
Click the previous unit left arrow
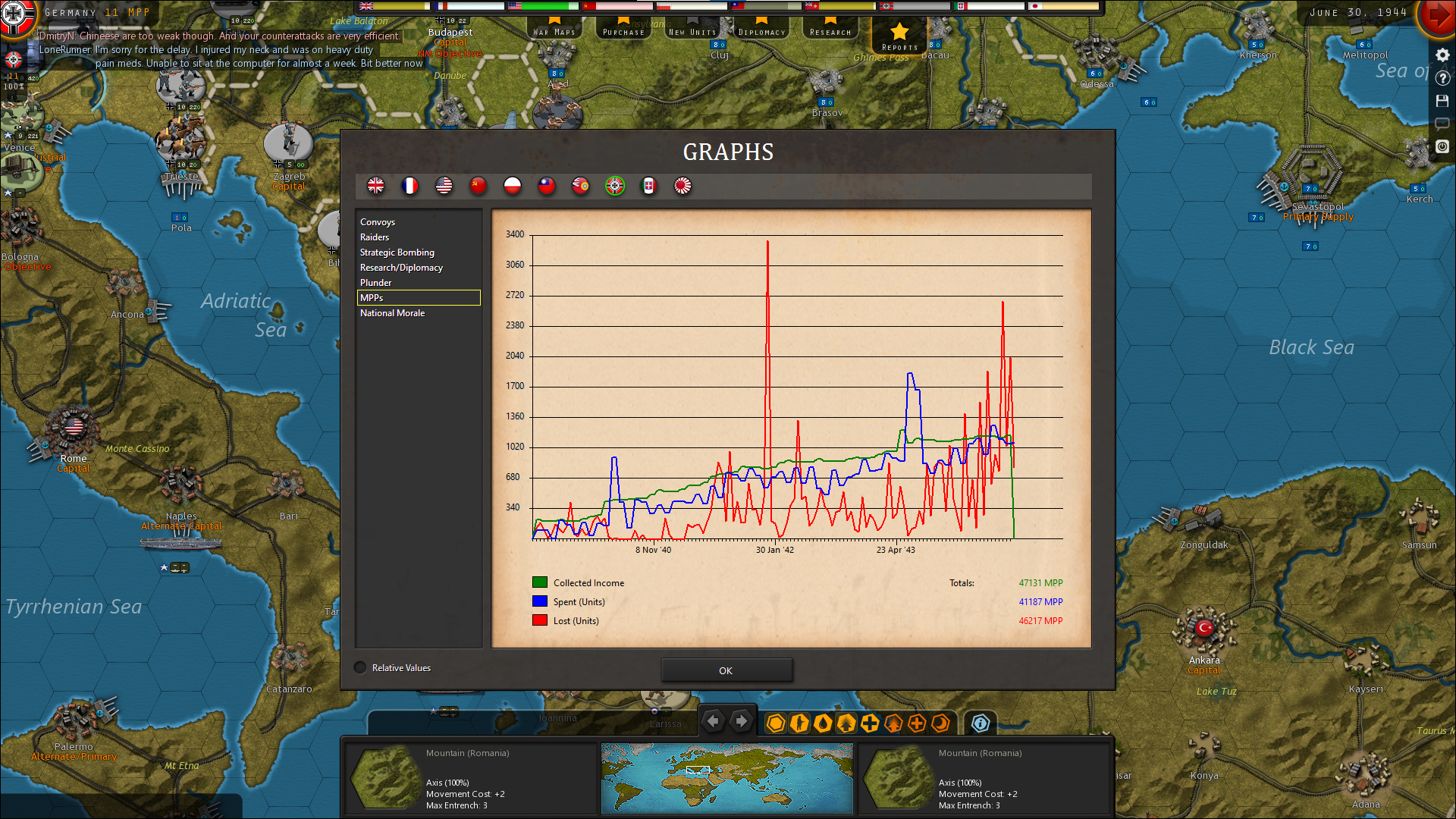(x=713, y=721)
